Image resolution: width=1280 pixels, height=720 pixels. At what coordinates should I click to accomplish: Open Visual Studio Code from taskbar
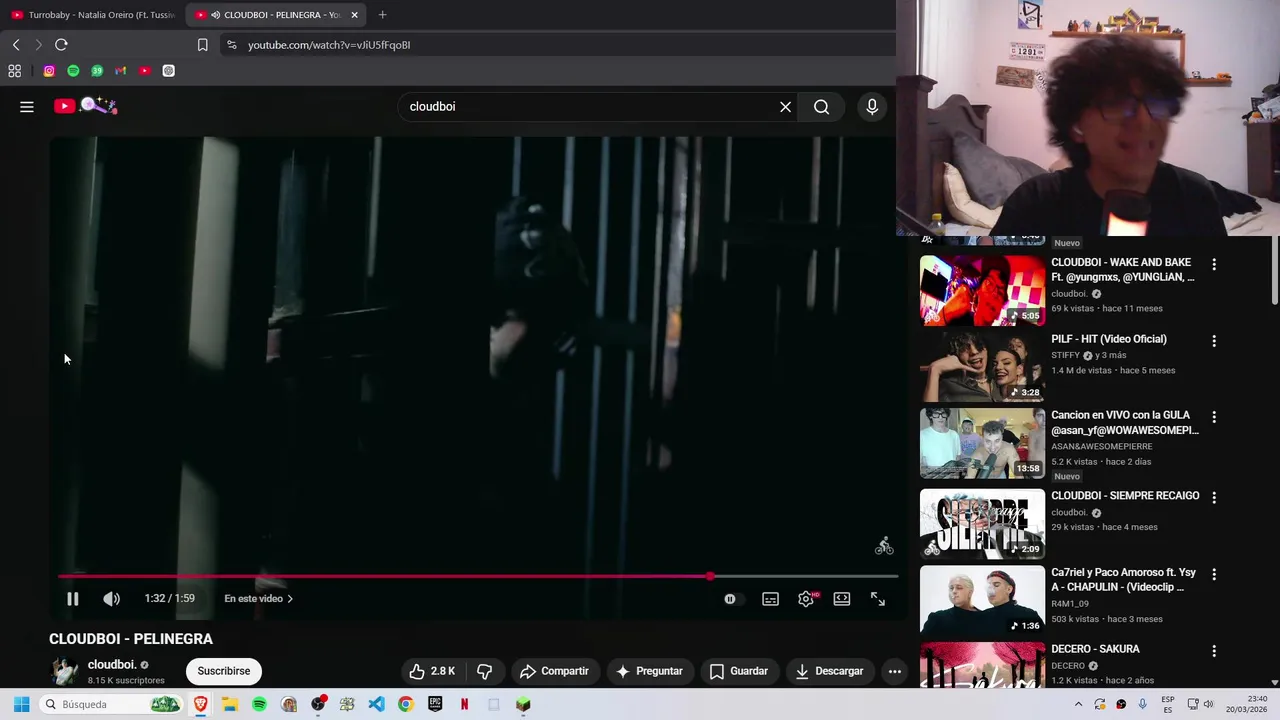click(376, 704)
